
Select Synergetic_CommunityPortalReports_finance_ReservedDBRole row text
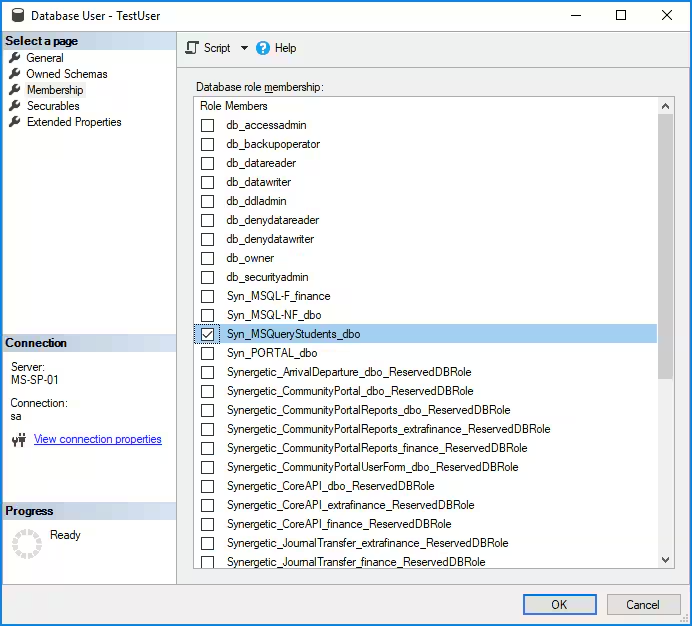377,448
